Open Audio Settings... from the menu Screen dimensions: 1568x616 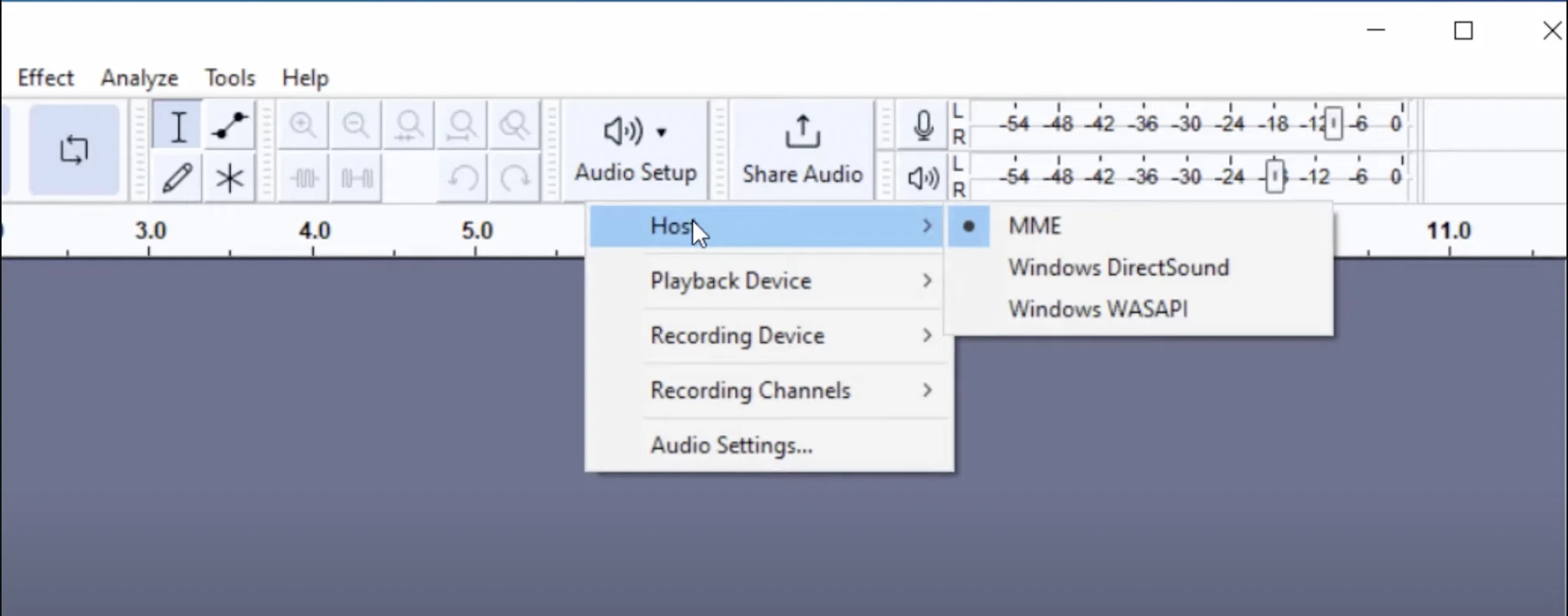pos(731,445)
